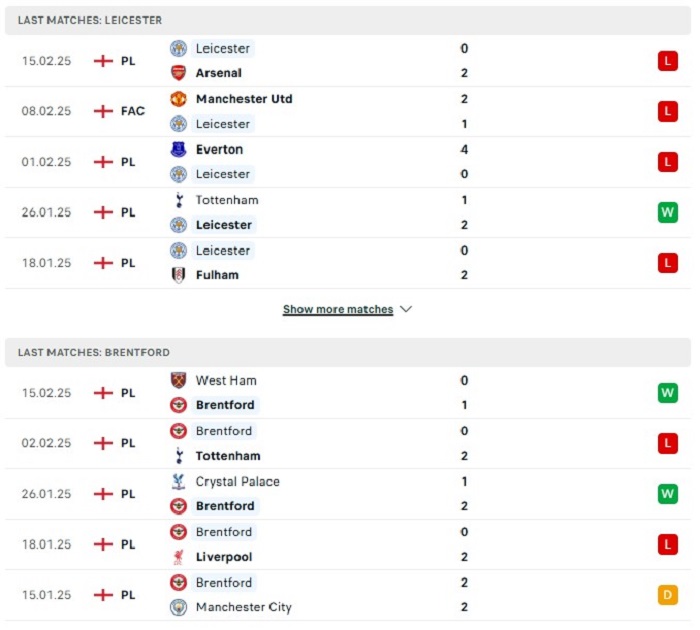Click the green W badge for Tottenham–Leicester
The height and width of the screenshot is (630, 700).
pos(667,212)
